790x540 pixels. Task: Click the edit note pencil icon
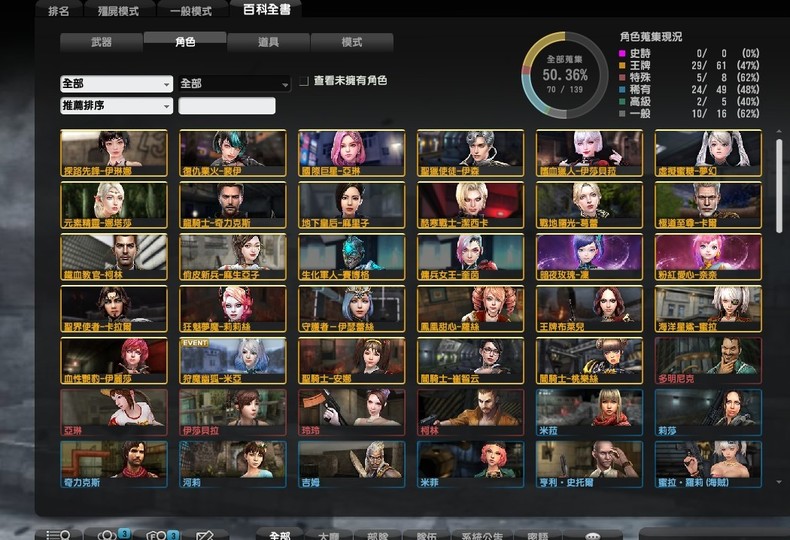click(x=205, y=535)
